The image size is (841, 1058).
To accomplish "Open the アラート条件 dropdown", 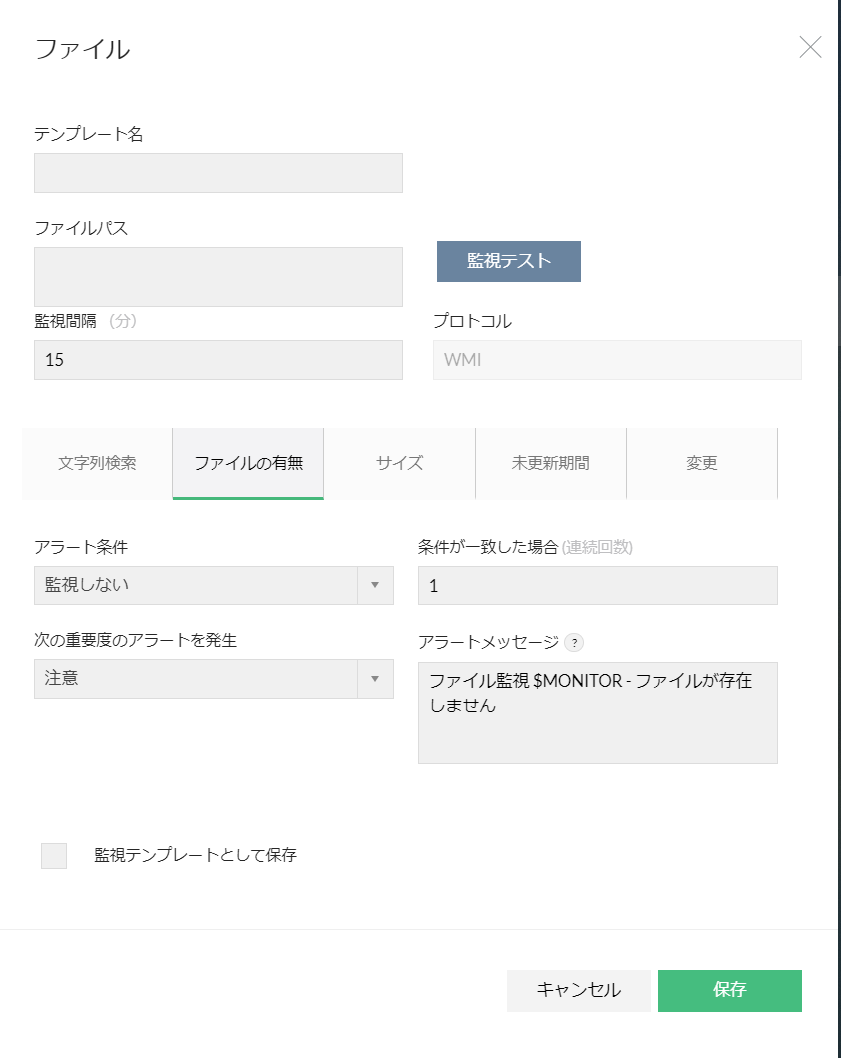I will coord(214,586).
